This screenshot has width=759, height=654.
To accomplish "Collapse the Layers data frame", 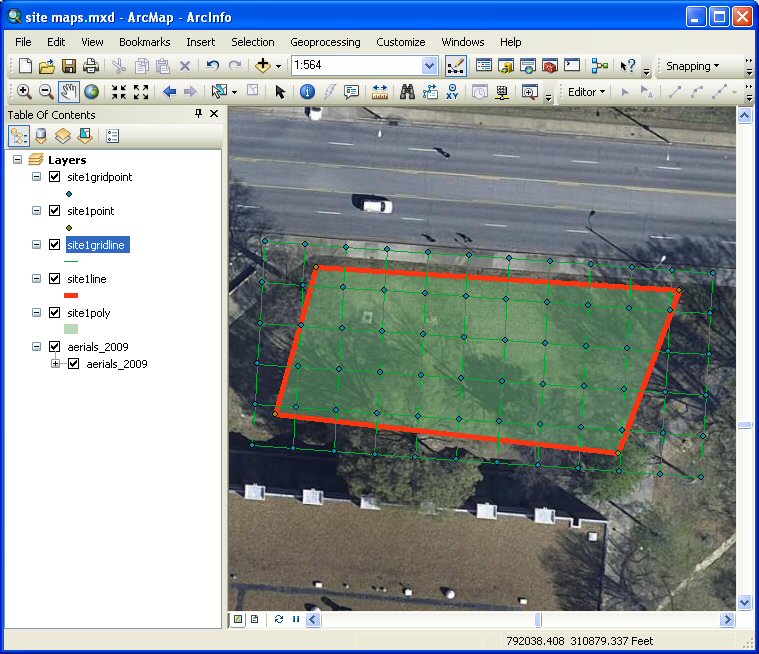I will (17, 159).
